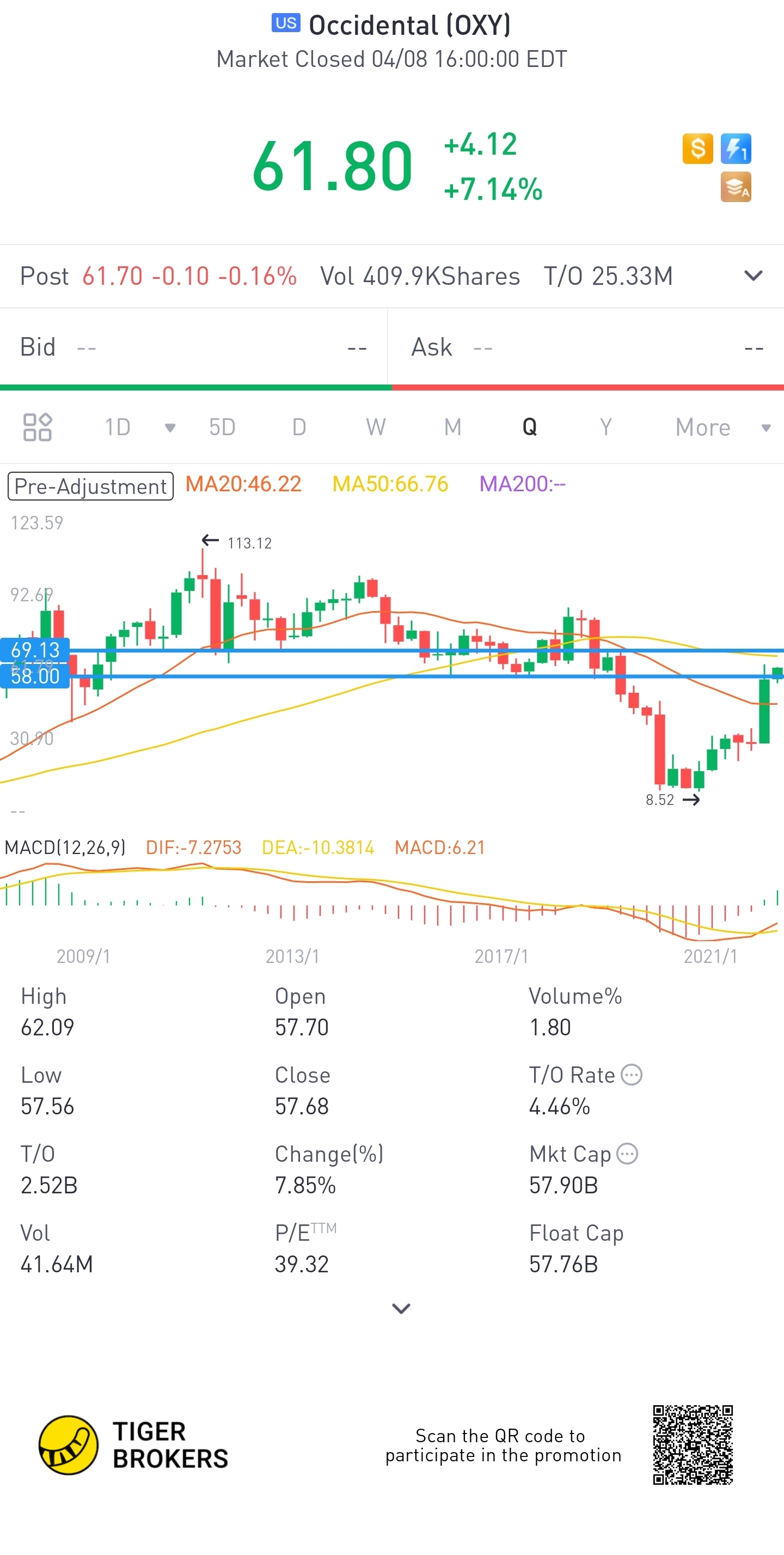Switch chart to 5D timeframe
The image size is (784, 1555).
pyautogui.click(x=222, y=428)
